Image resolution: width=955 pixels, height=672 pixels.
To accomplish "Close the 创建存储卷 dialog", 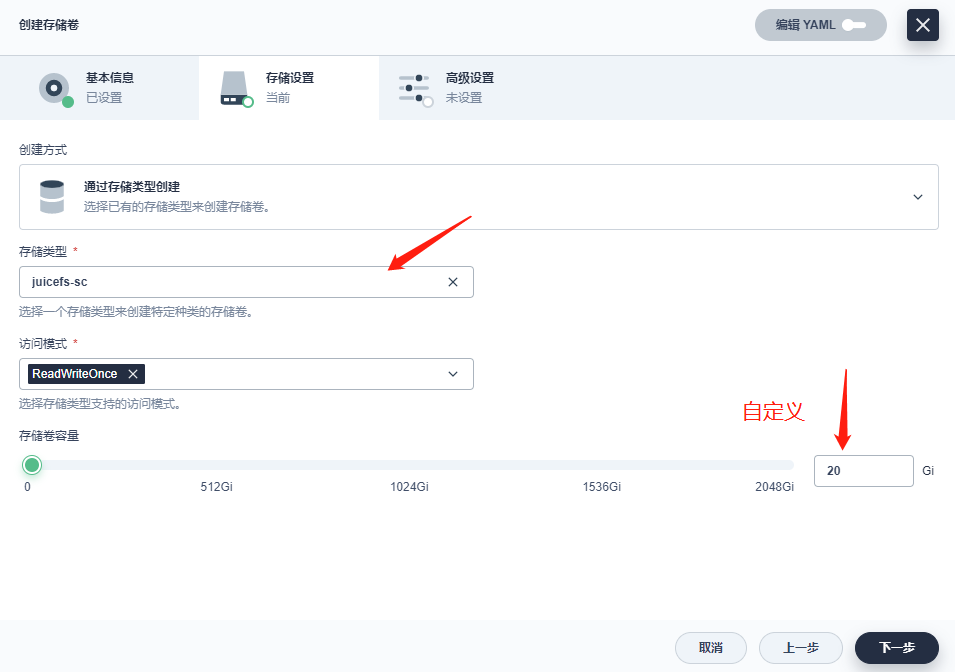I will coord(922,25).
